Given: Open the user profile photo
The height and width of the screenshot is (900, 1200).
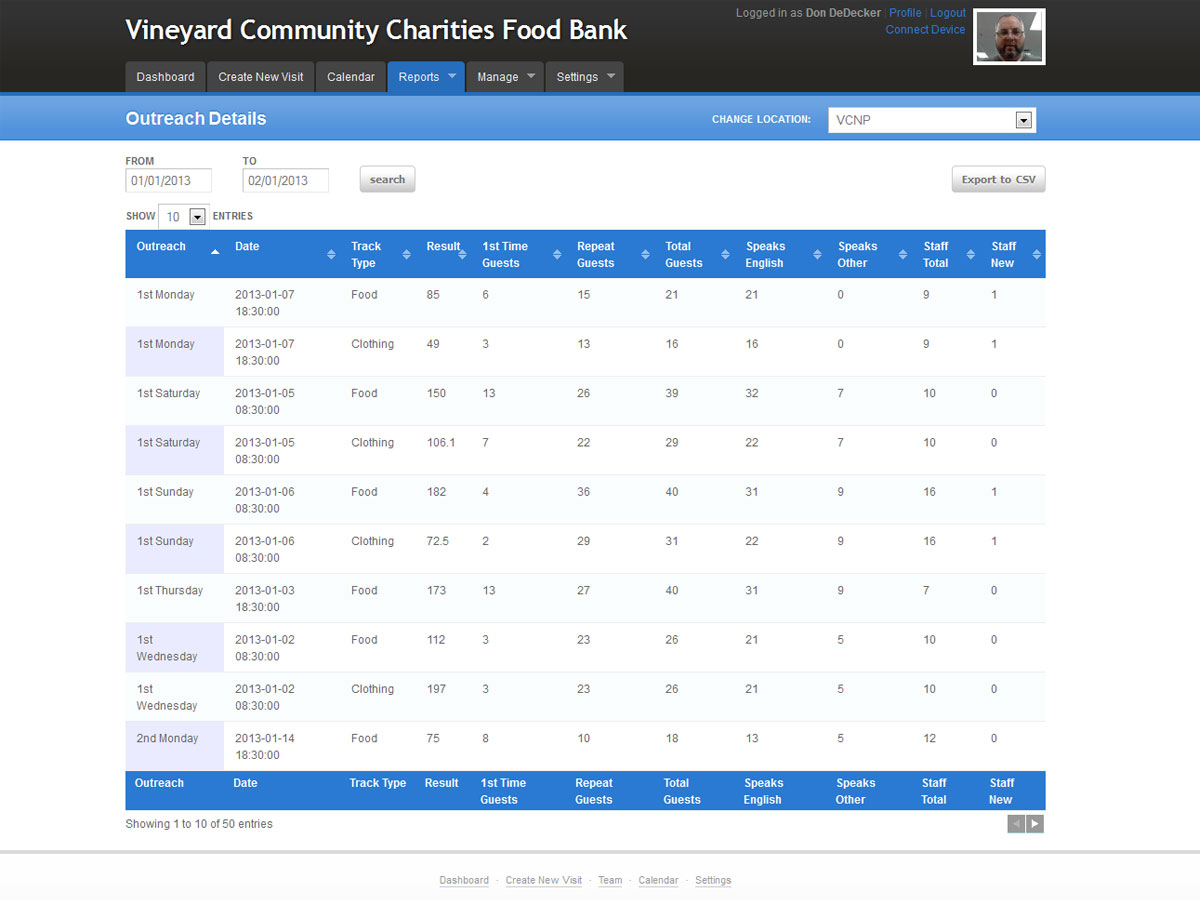Looking at the screenshot, I should 1009,37.
